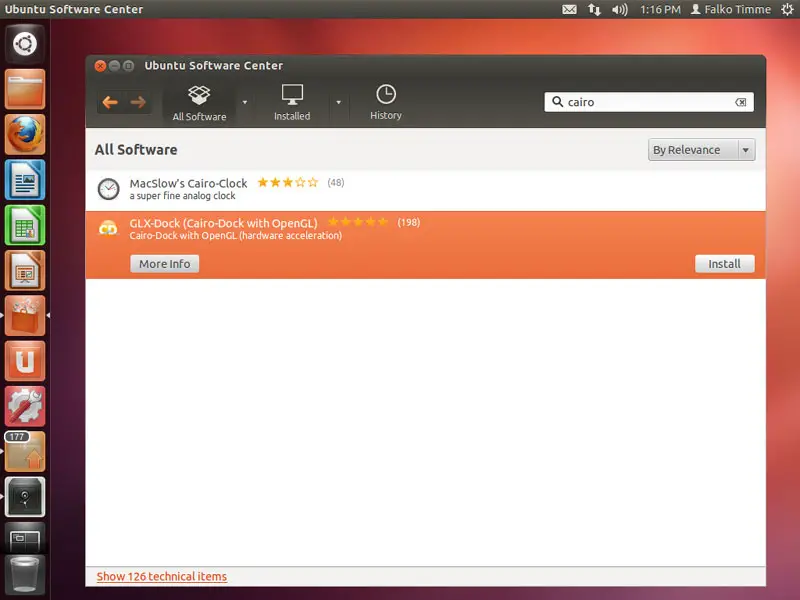
Task: Focus the search field containing "cairo"
Action: [648, 102]
